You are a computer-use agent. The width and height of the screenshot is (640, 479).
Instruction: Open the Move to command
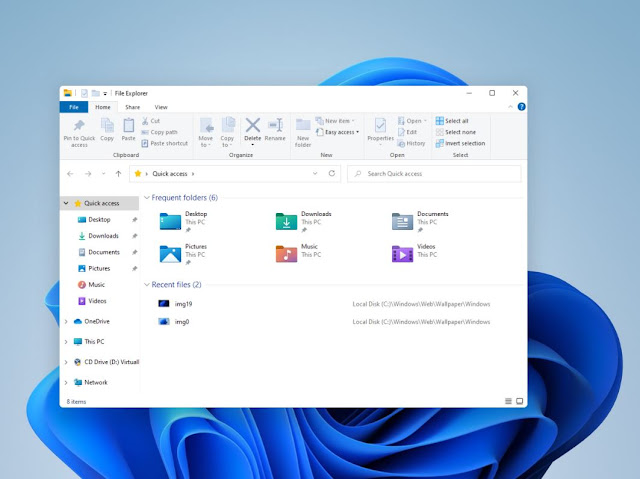click(x=206, y=132)
